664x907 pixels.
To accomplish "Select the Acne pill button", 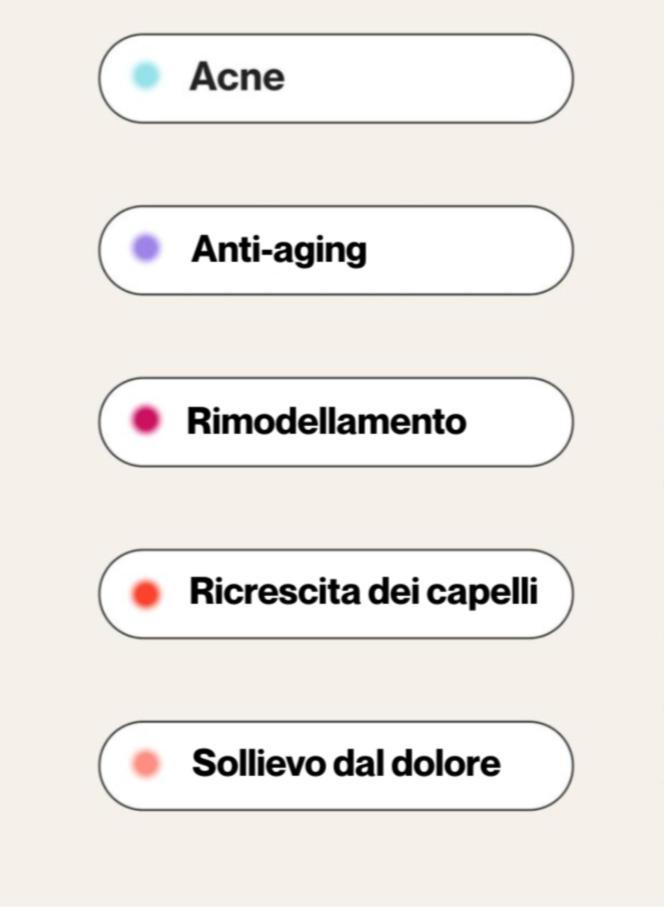I will 336,78.
